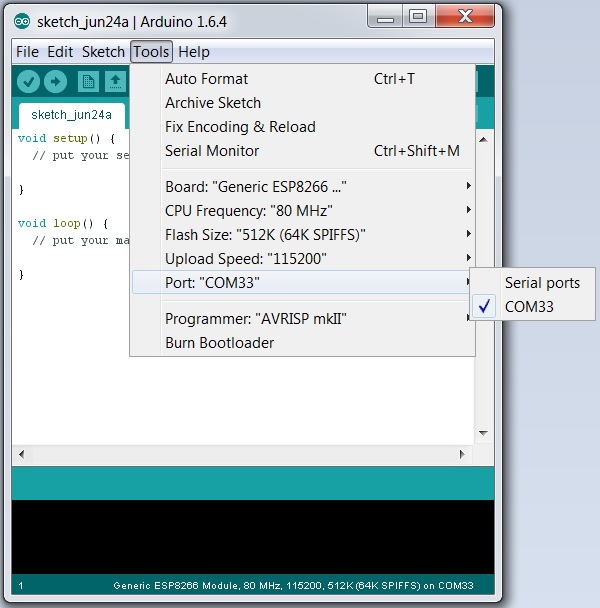Viewport: 600px width, 608px height.
Task: Open Serial Monitor from Tools menu
Action: 303,151
